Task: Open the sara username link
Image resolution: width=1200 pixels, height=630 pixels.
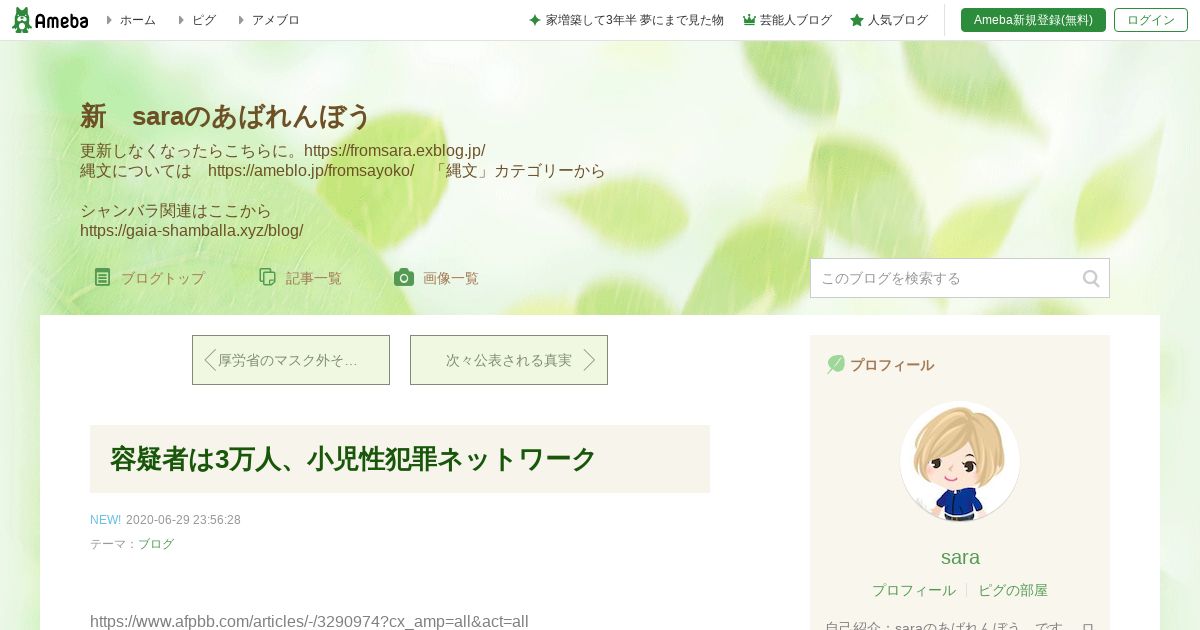Action: [x=960, y=557]
